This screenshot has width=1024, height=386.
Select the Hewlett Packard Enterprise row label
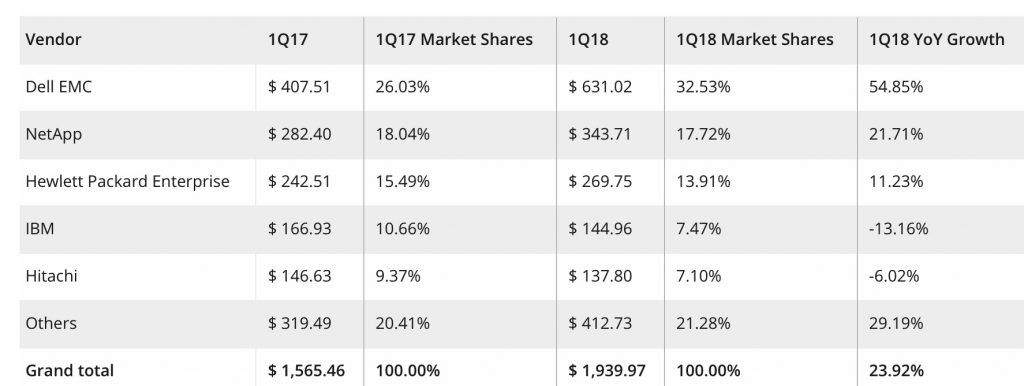click(x=127, y=181)
